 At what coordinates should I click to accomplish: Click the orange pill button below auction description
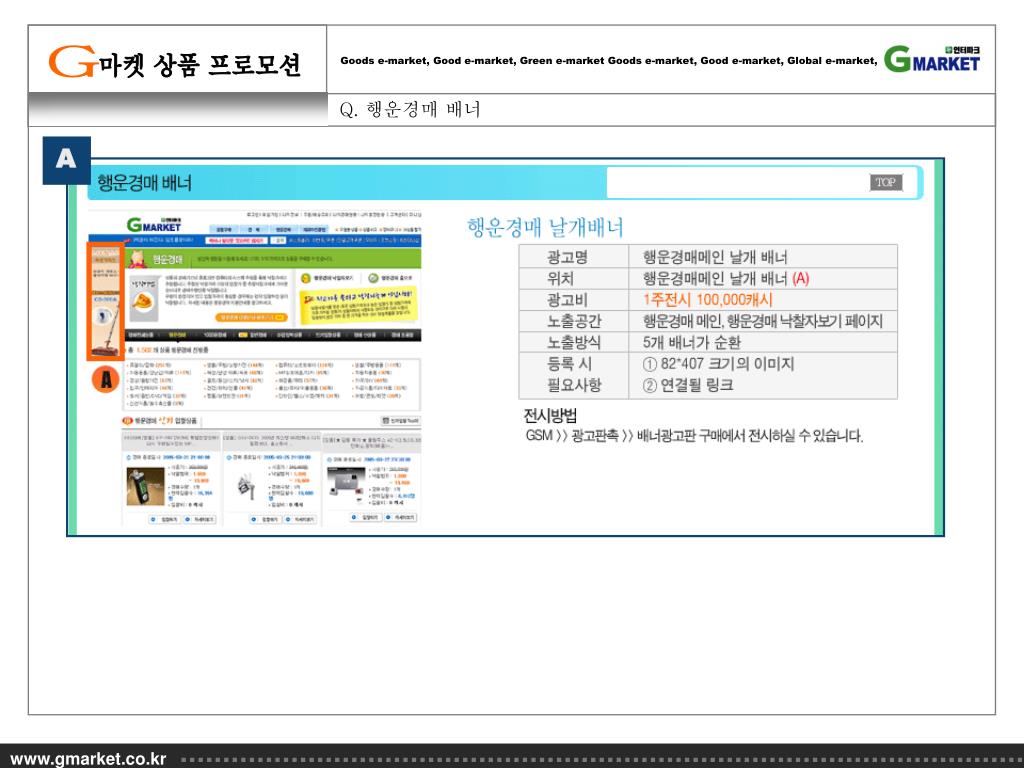pyautogui.click(x=251, y=317)
